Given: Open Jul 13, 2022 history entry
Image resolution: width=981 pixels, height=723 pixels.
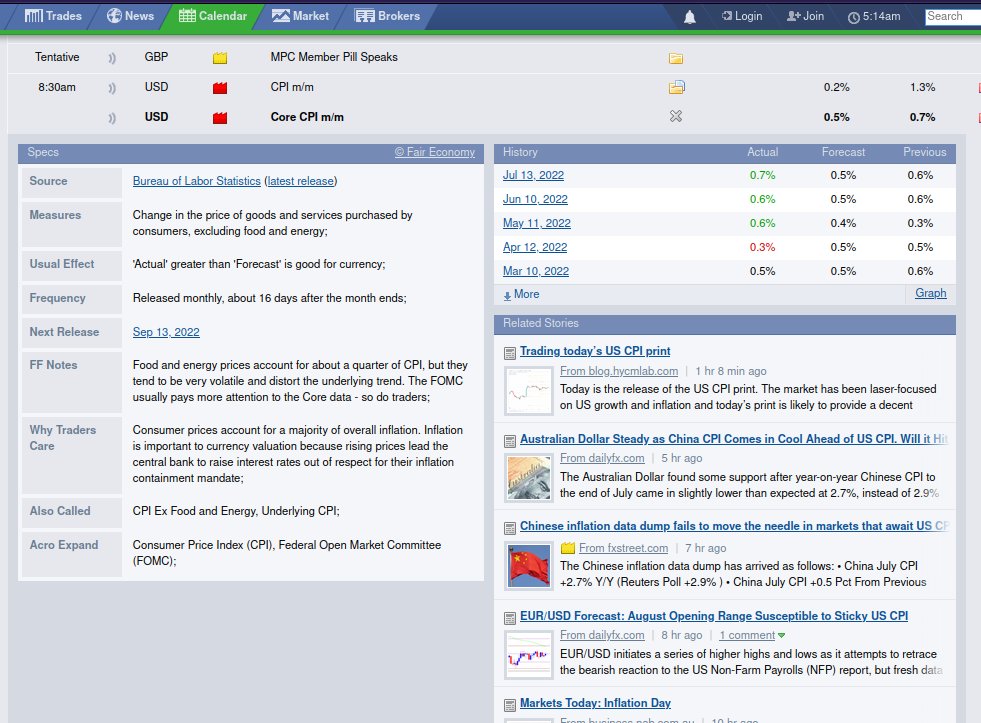Looking at the screenshot, I should [533, 176].
